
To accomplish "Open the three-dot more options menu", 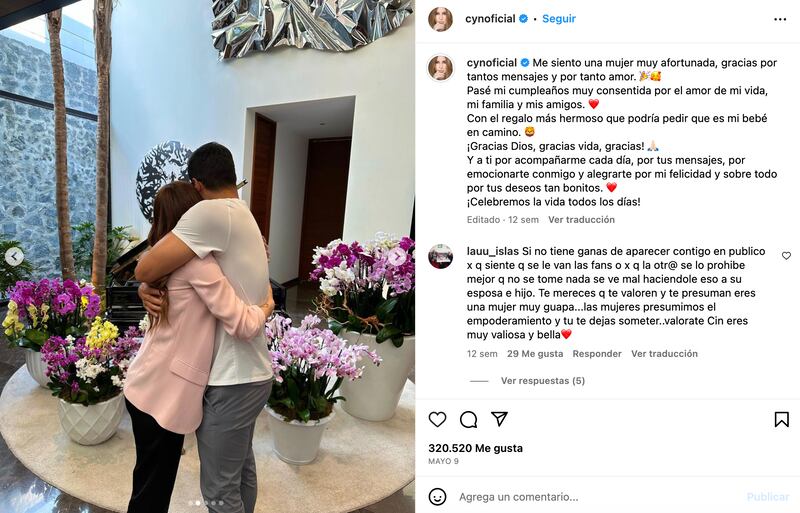I will point(780,19).
